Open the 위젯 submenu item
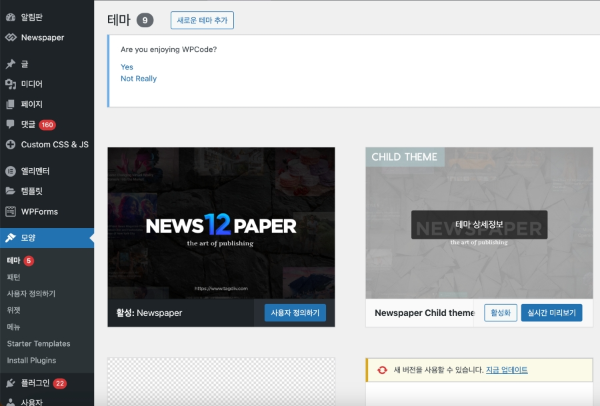 tap(13, 310)
